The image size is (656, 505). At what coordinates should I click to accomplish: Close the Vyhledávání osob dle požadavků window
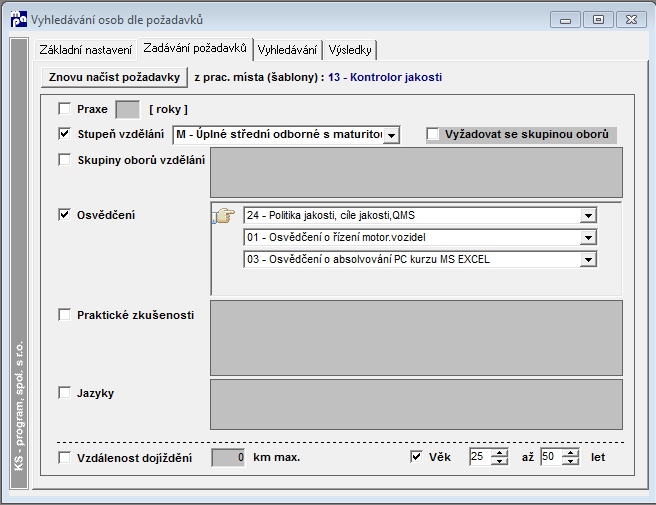click(x=631, y=20)
